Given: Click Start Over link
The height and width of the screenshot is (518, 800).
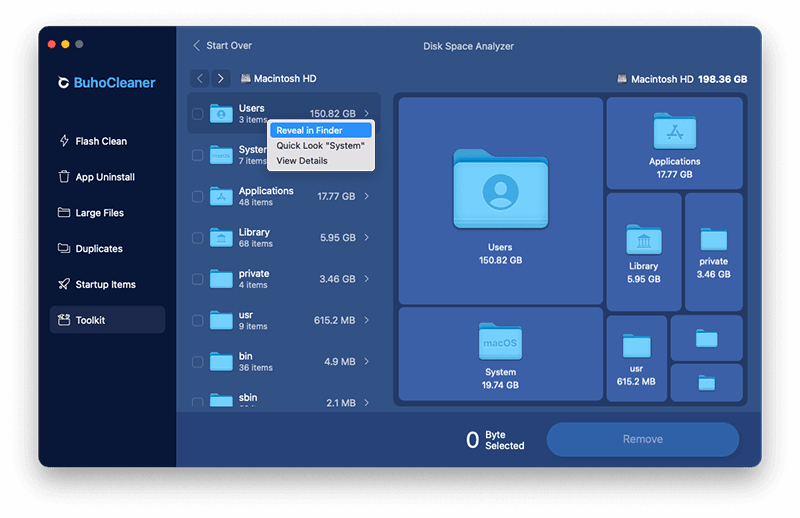Looking at the screenshot, I should tap(222, 45).
